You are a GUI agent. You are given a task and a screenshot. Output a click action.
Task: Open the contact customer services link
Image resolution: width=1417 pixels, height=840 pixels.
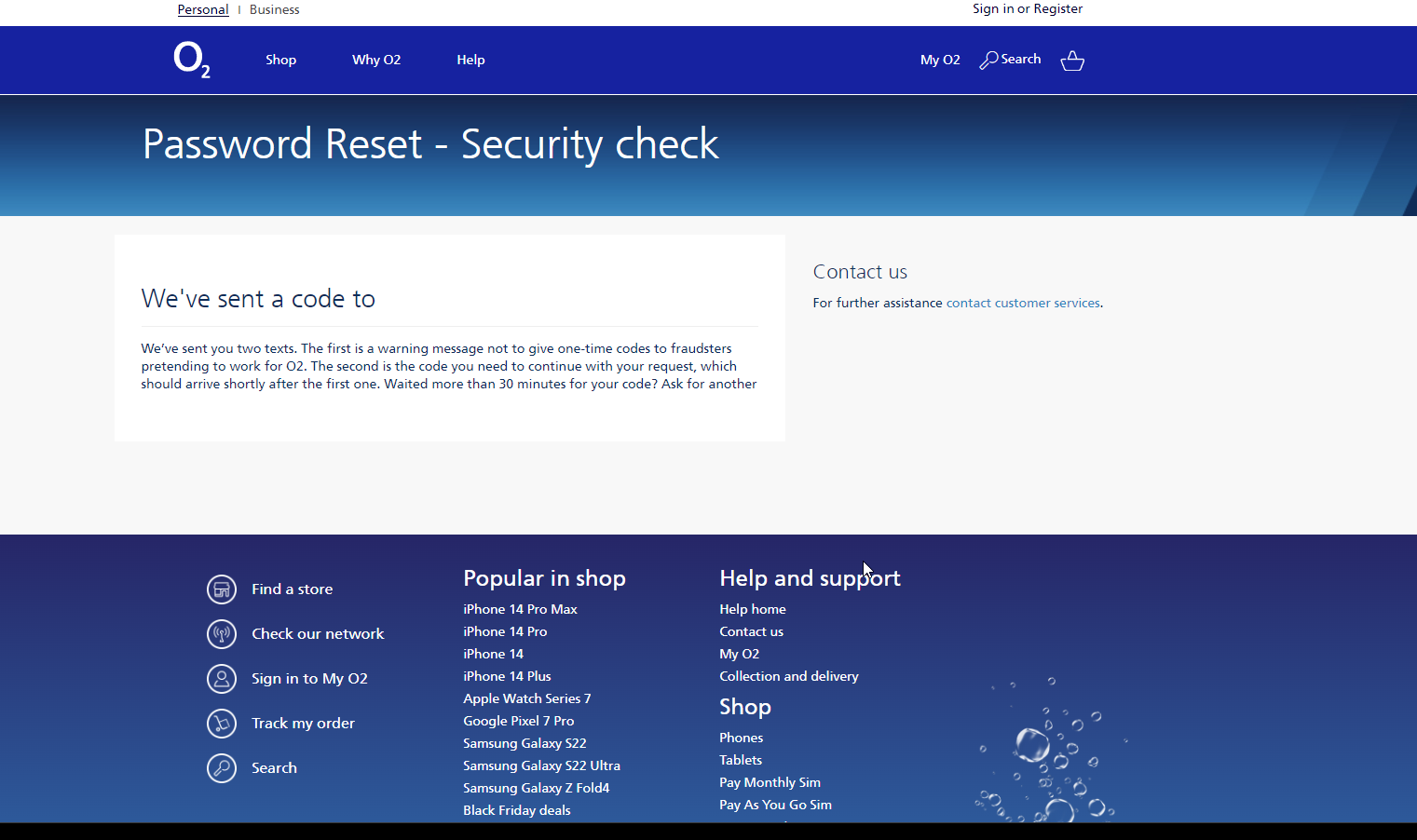pyautogui.click(x=1023, y=303)
